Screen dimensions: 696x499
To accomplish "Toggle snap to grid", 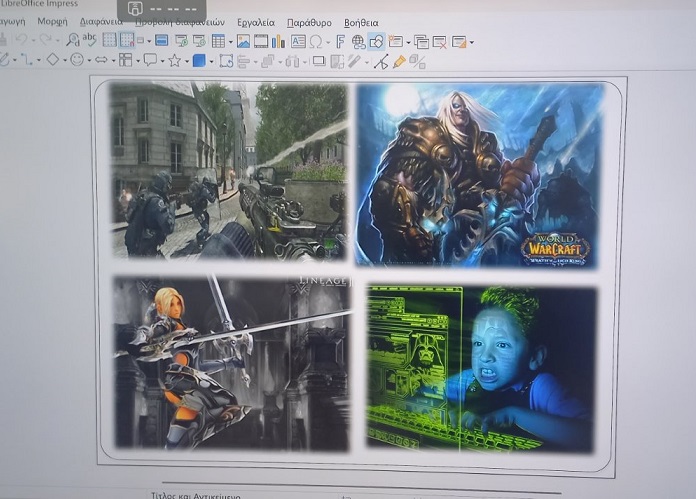I will [x=127, y=40].
